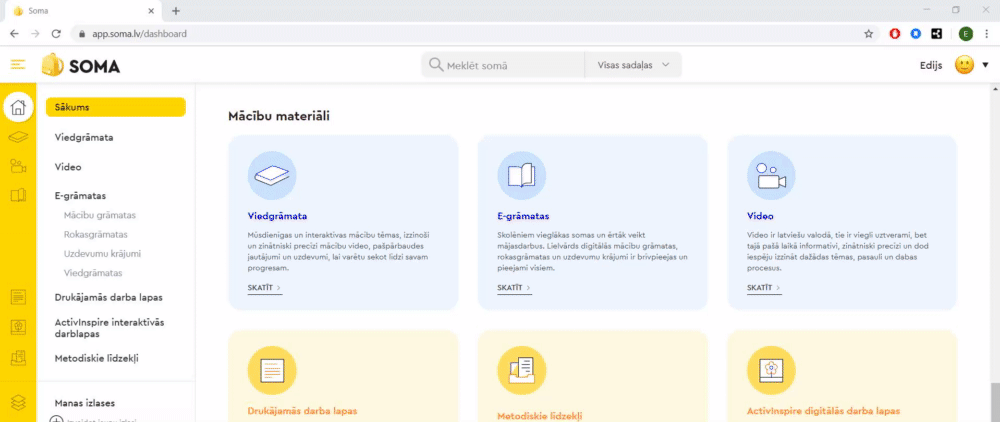1000x422 pixels.
Task: Click the Viedgrāmata card book icon
Action: (x=272, y=175)
